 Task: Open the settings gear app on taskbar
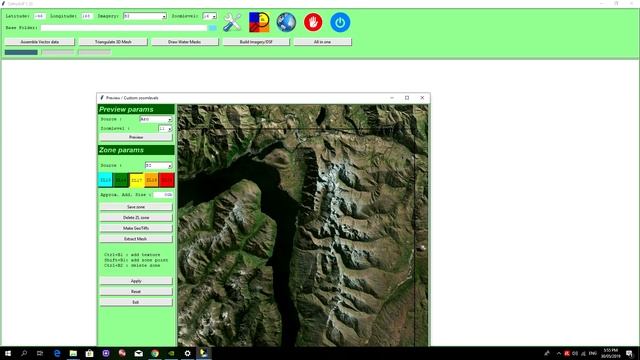pyautogui.click(x=187, y=353)
